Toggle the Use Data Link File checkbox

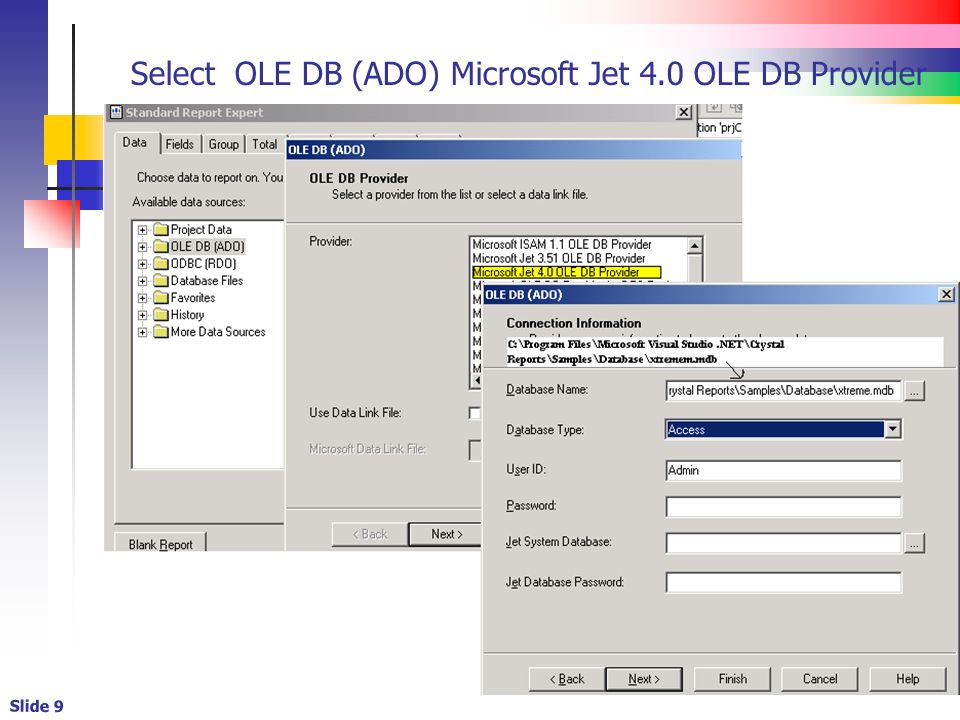[x=475, y=413]
